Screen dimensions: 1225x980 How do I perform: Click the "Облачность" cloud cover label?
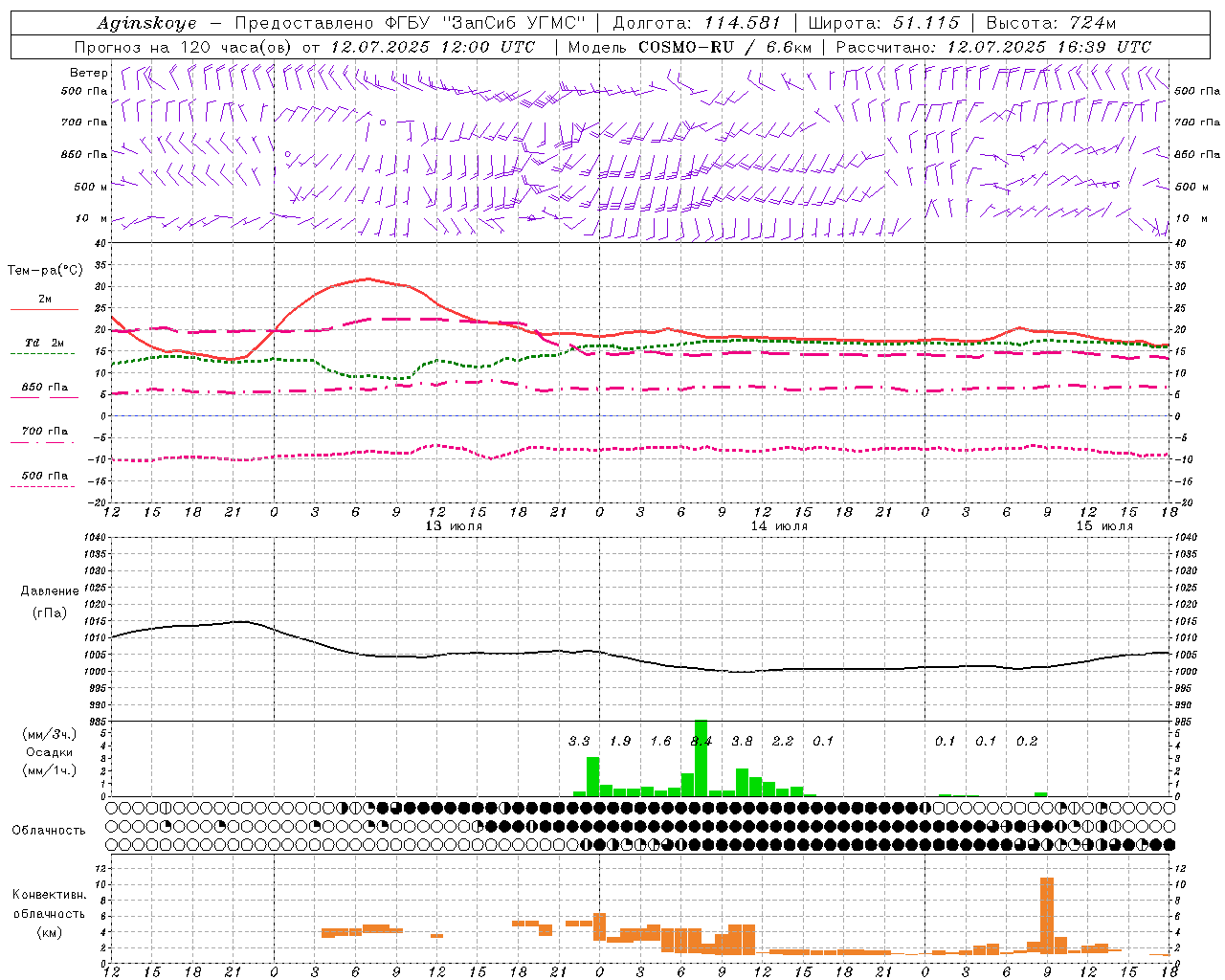pos(49,831)
